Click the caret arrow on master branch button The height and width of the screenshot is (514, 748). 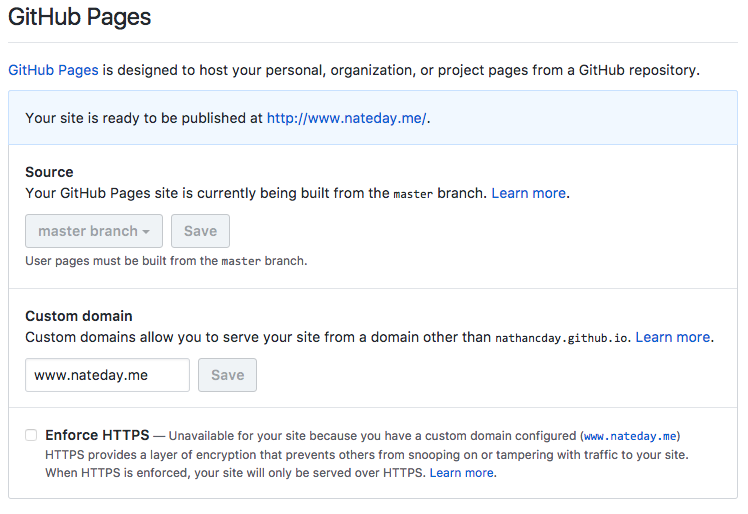click(146, 232)
